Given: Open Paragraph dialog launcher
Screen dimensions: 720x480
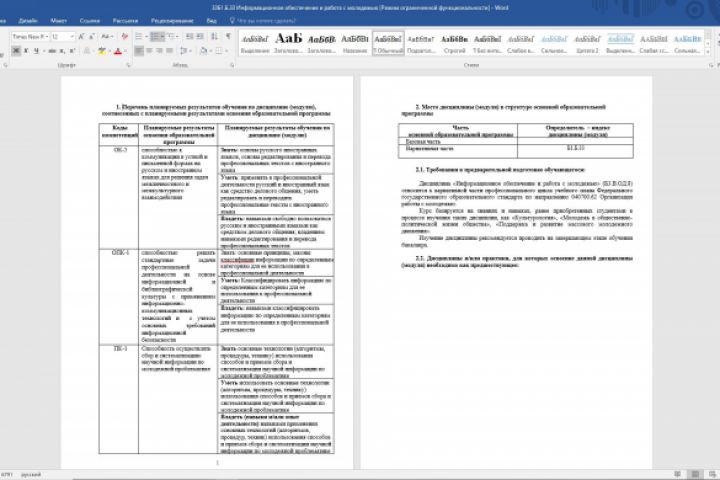Looking at the screenshot, I should [232, 65].
